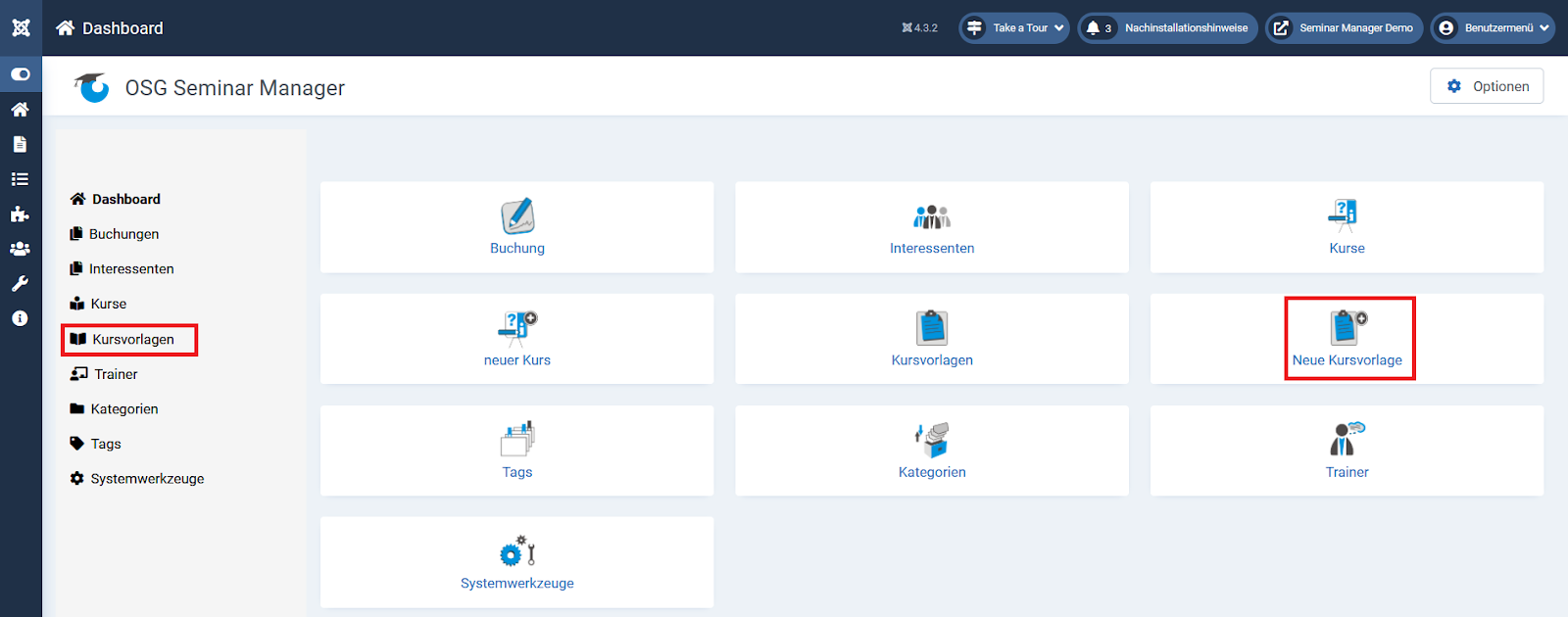The image size is (1568, 617).
Task: Click the OSG Seminar Manager title
Action: click(x=235, y=88)
